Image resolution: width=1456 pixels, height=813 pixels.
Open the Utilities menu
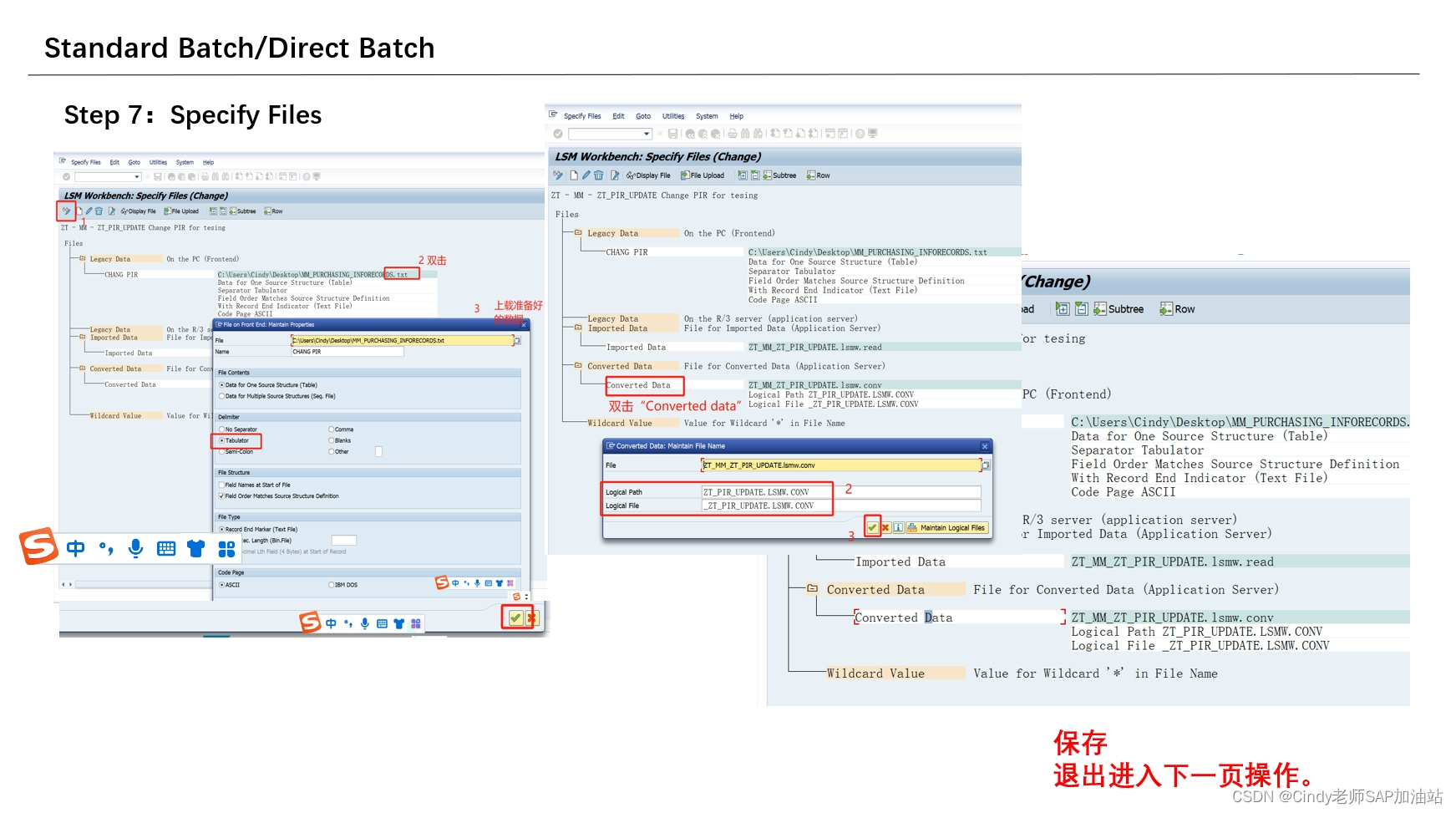coord(673,116)
